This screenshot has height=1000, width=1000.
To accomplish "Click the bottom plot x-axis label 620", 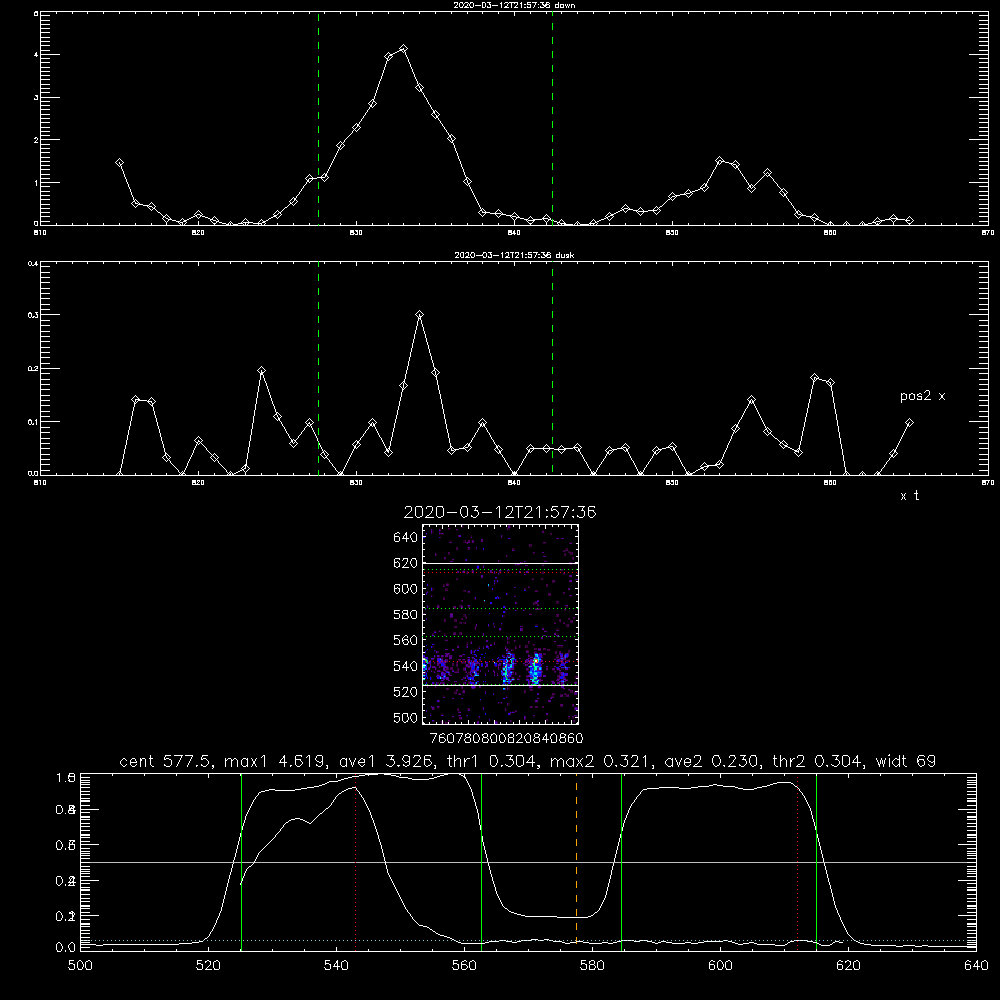I will 848,966.
